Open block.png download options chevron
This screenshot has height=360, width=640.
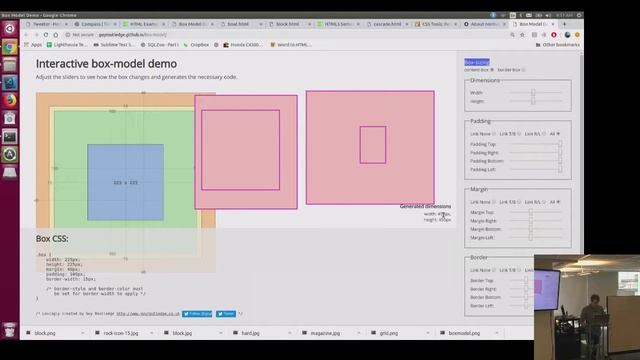coord(82,333)
